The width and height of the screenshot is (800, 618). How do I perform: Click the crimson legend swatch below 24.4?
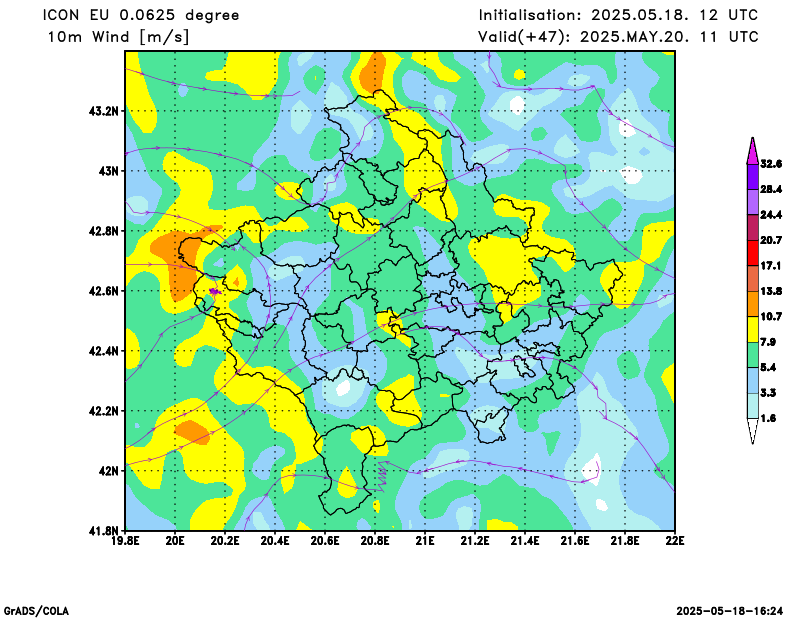click(x=753, y=228)
